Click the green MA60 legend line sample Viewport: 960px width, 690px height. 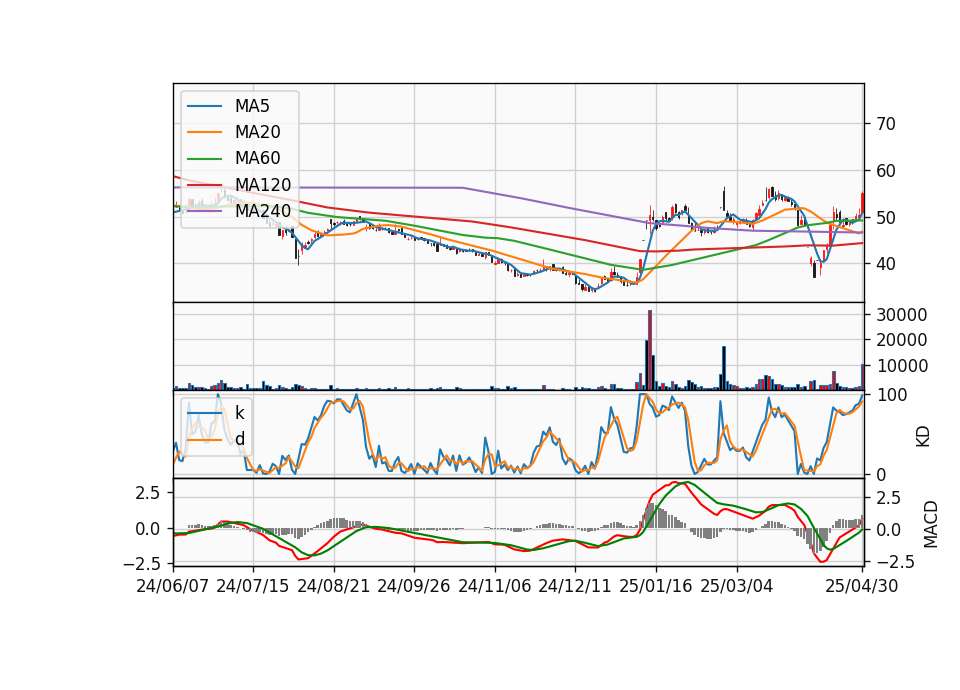pyautogui.click(x=204, y=159)
